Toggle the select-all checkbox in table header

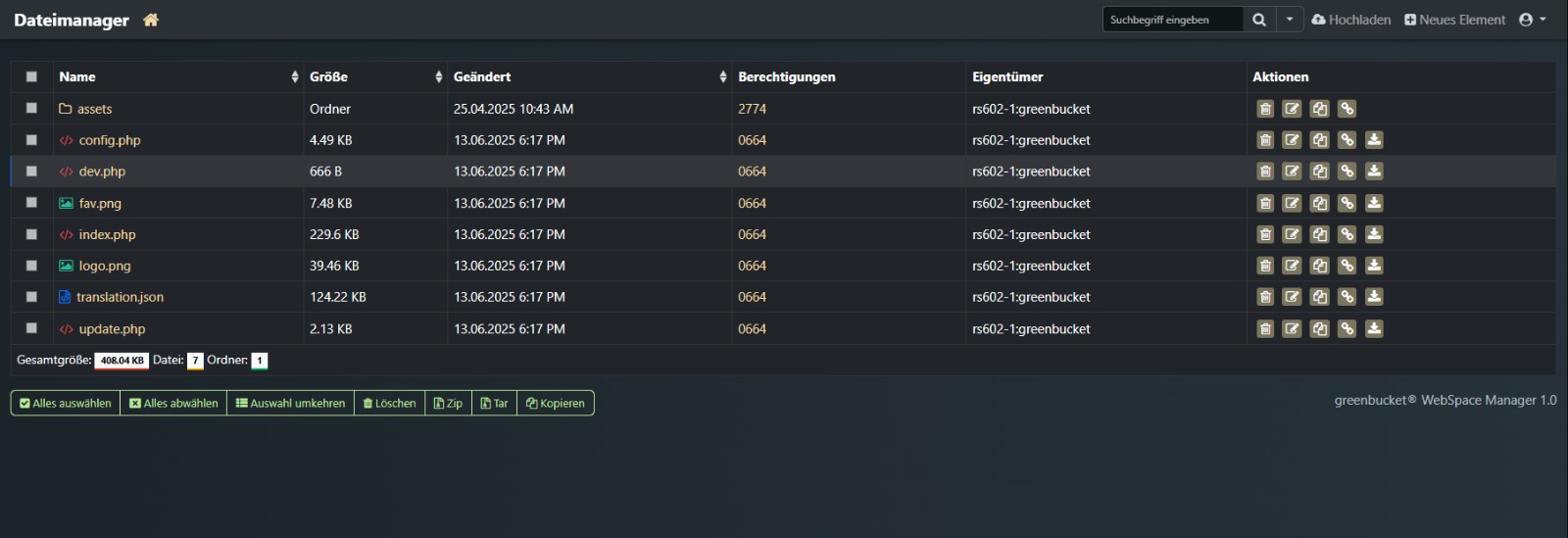(31, 76)
